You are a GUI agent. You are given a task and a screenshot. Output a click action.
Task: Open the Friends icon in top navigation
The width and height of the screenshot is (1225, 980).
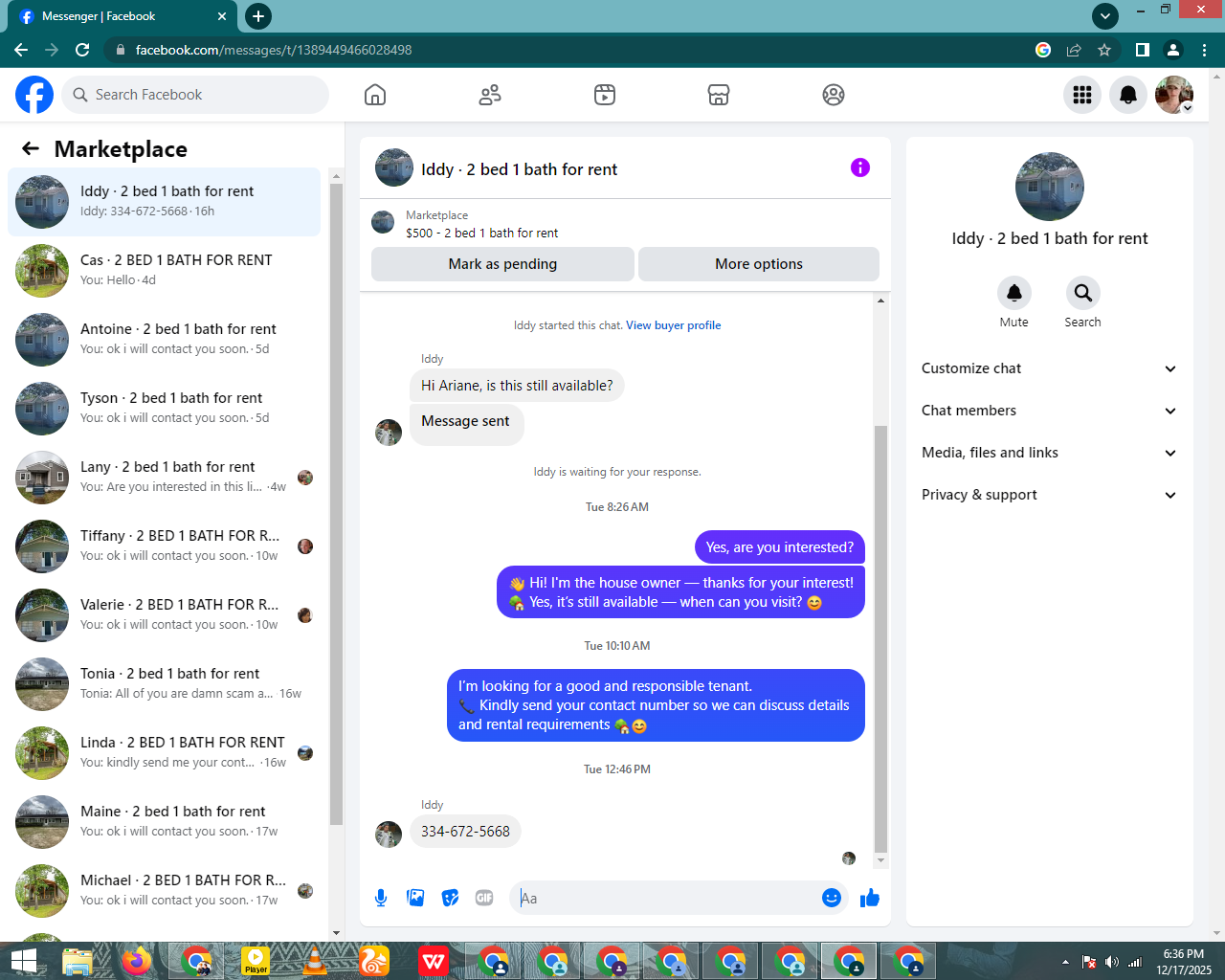tap(490, 95)
